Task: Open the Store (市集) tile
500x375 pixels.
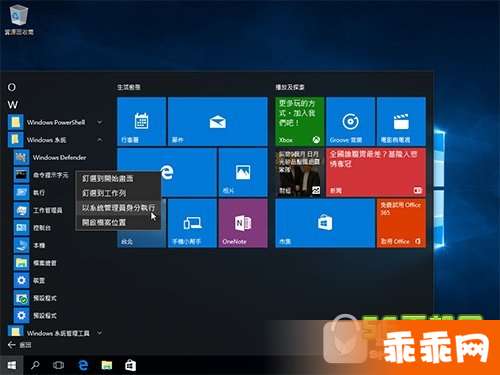Action: click(x=325, y=223)
